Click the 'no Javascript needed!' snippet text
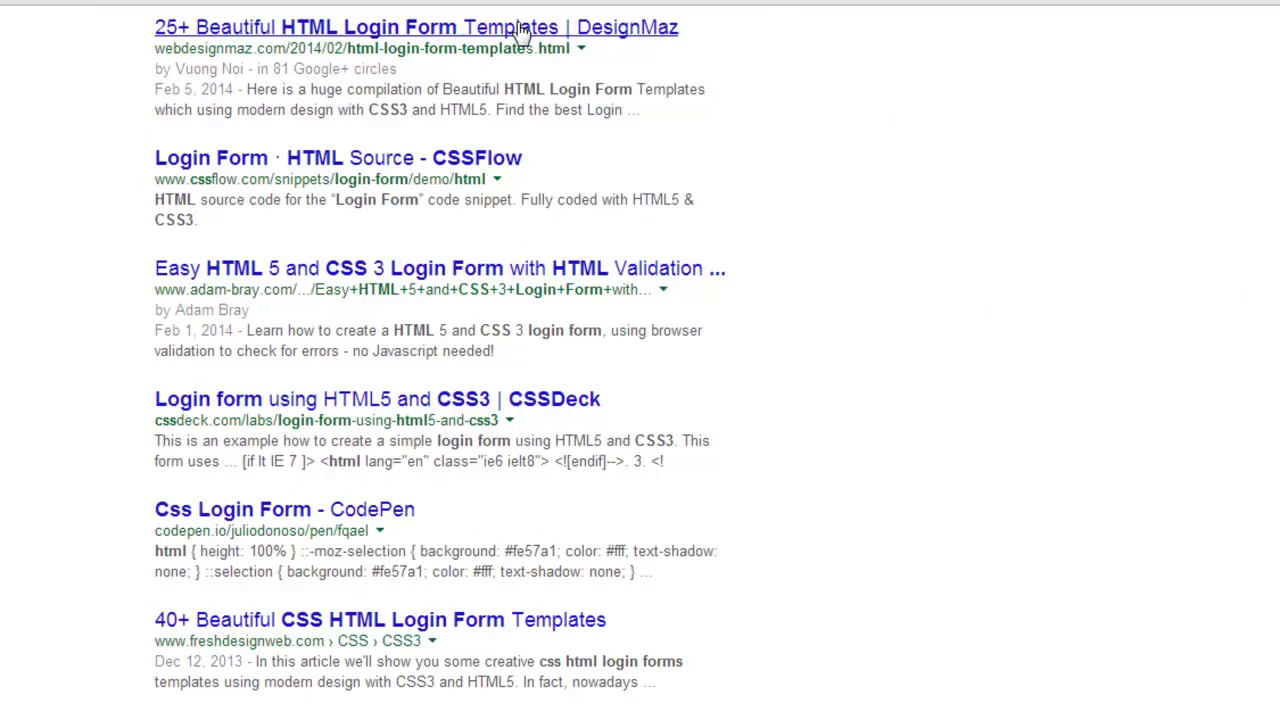Image resolution: width=1280 pixels, height=720 pixels. click(426, 351)
